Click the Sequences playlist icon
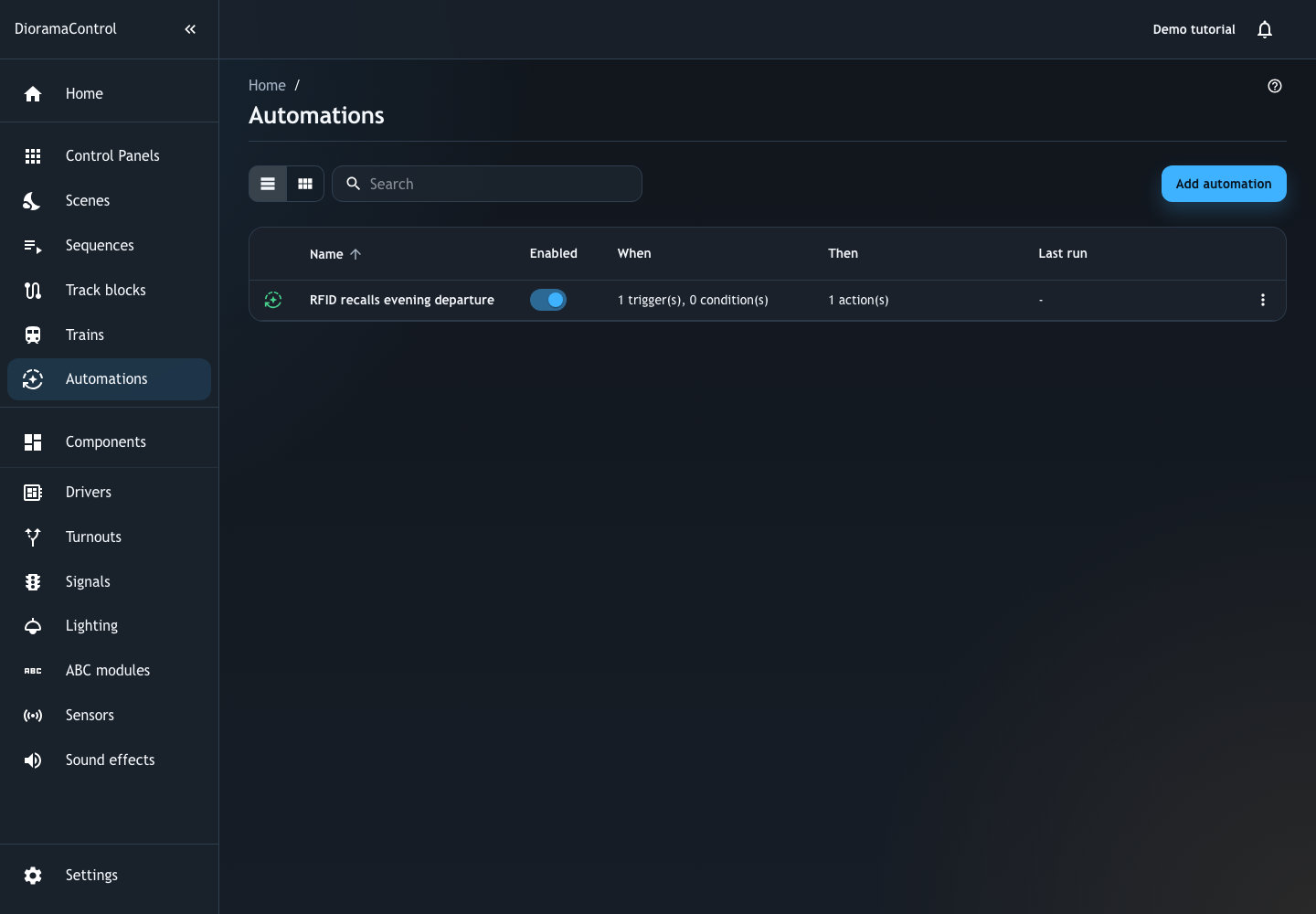Viewport: 1316px width, 914px height. 33,246
